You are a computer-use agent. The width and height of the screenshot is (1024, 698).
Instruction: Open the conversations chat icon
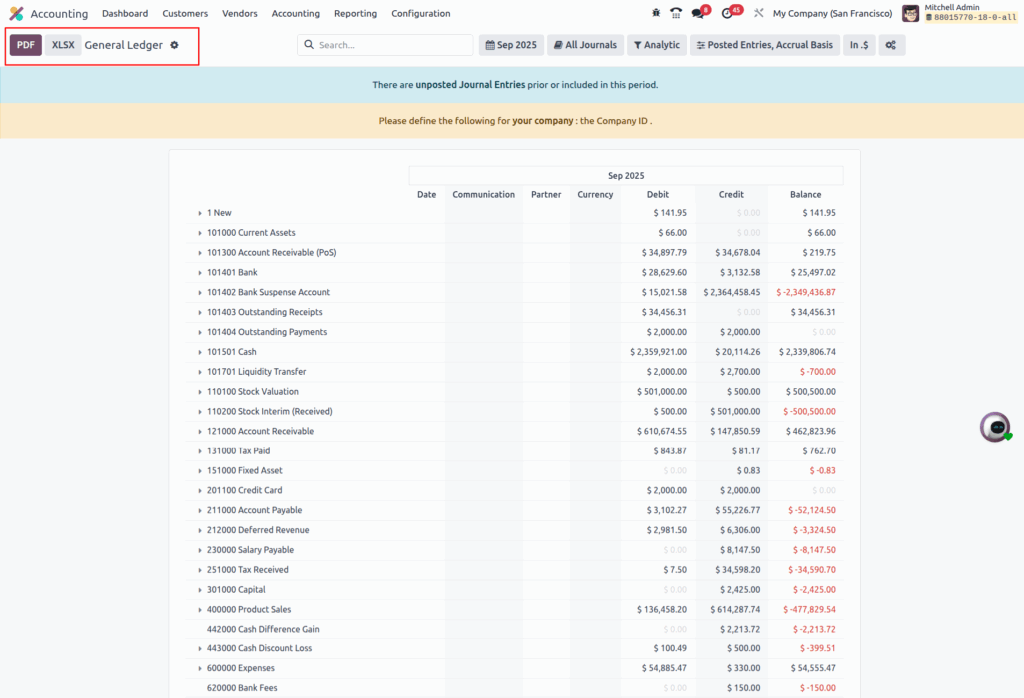click(697, 13)
